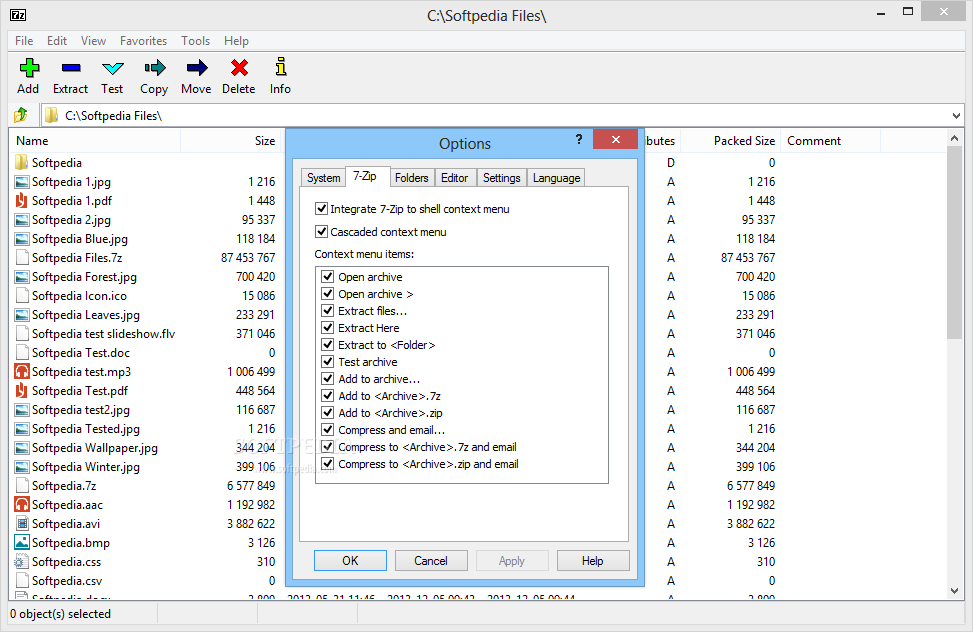Click the Move toolbar icon

point(197,68)
